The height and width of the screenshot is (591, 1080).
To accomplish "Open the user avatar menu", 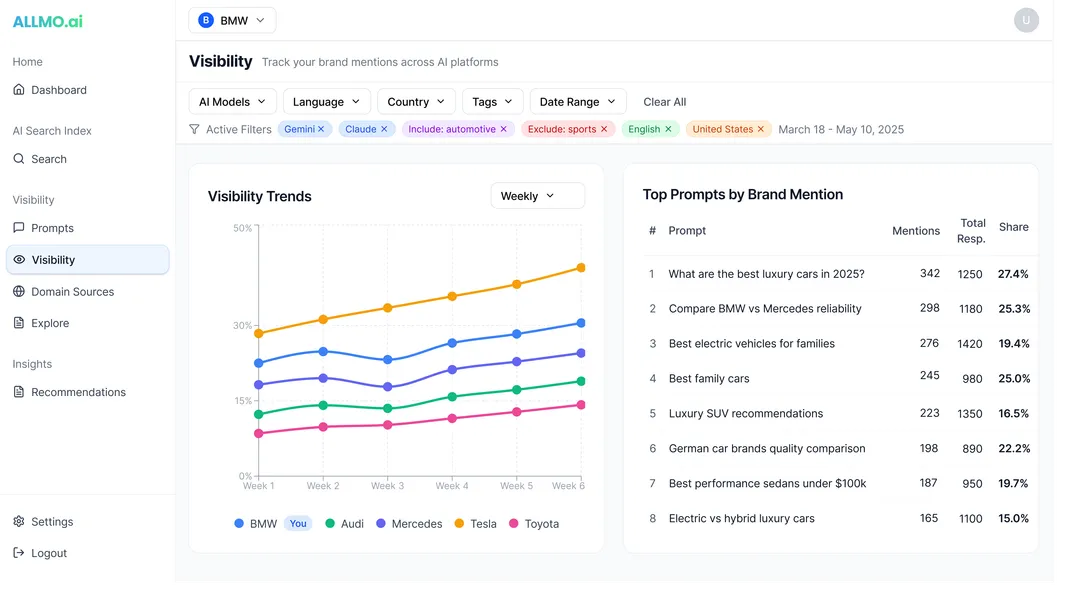I will click(1026, 21).
